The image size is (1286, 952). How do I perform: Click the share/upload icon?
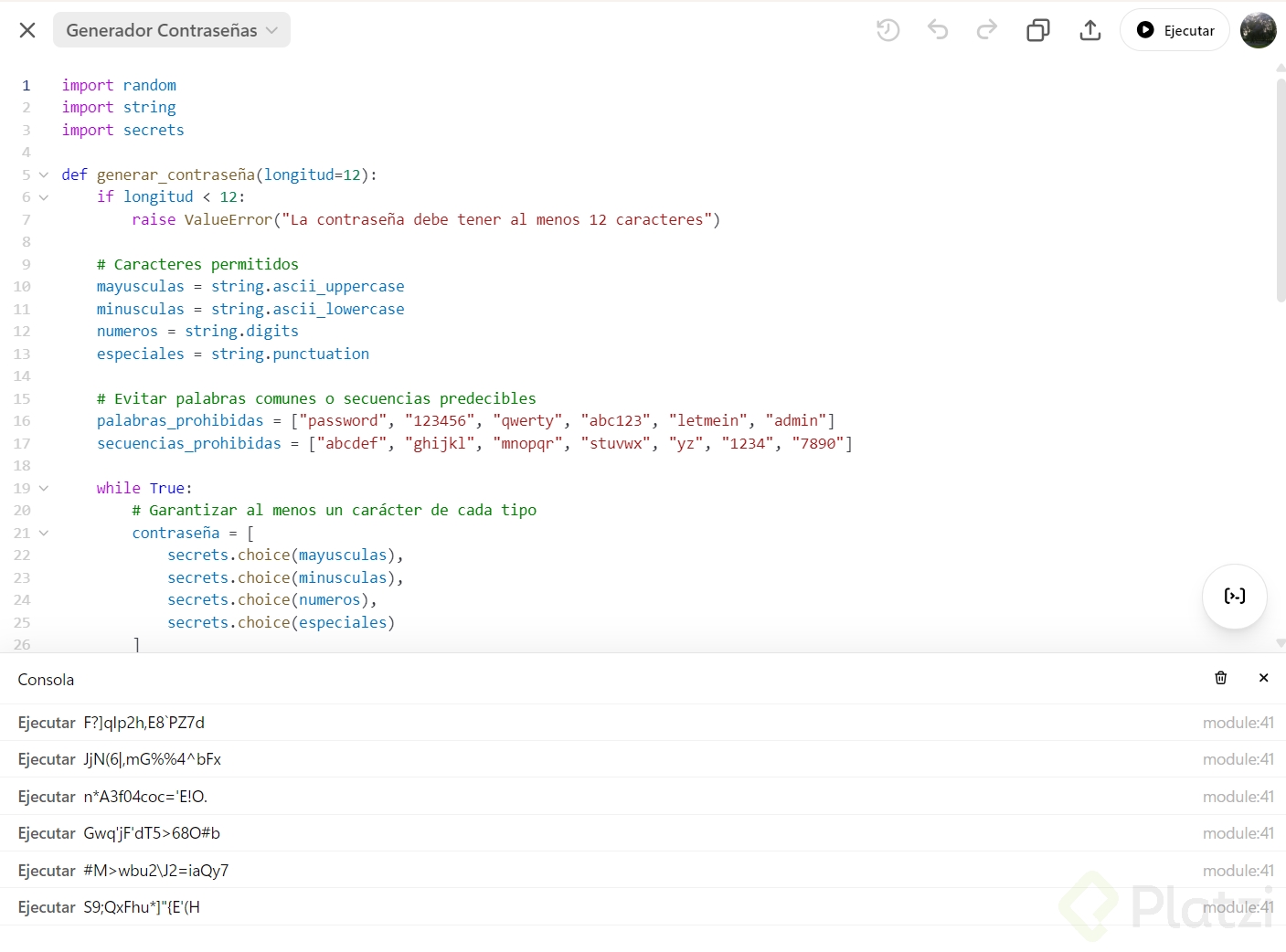click(1090, 30)
